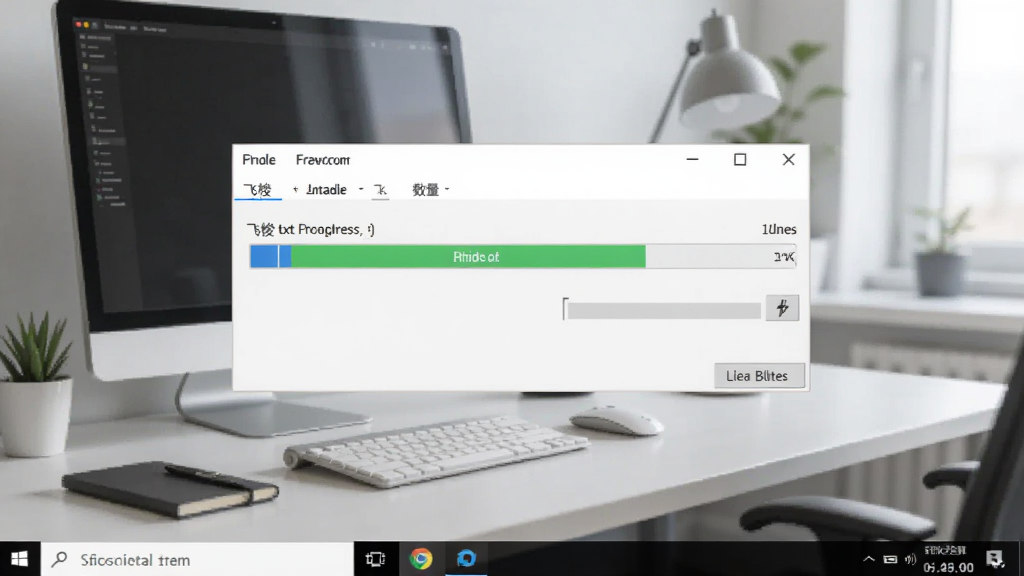The height and width of the screenshot is (576, 1024).
Task: Show hidden system tray icons
Action: click(x=869, y=559)
